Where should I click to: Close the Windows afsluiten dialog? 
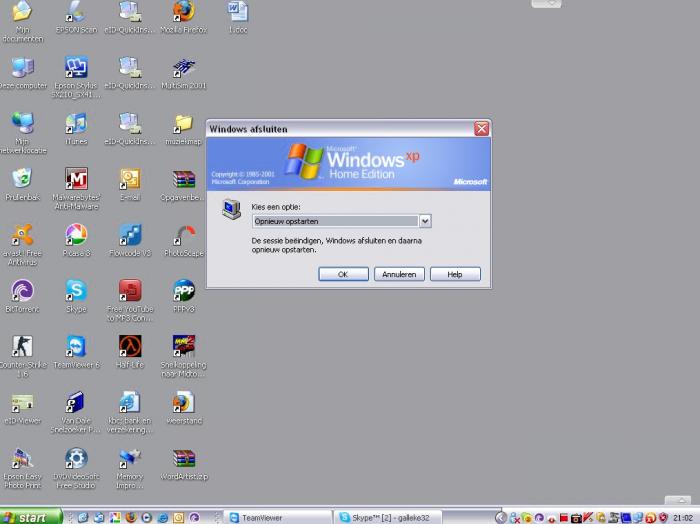pyautogui.click(x=481, y=129)
